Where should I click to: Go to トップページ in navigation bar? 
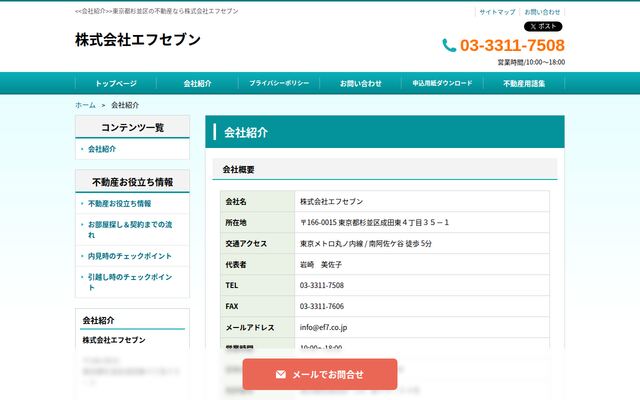coord(116,83)
